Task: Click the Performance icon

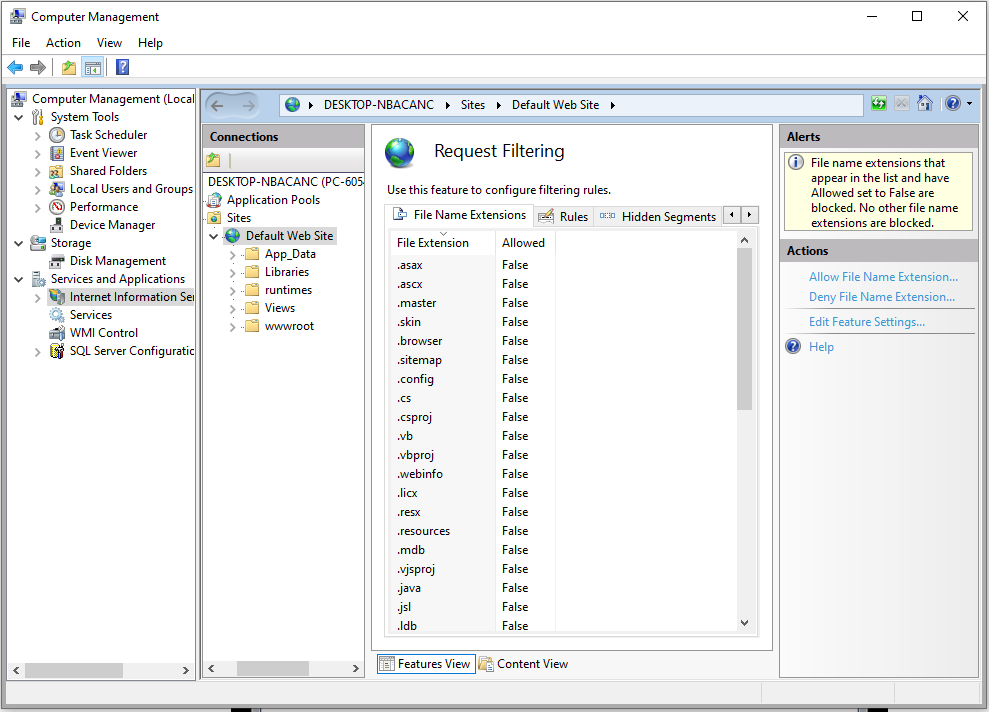Action: point(57,207)
